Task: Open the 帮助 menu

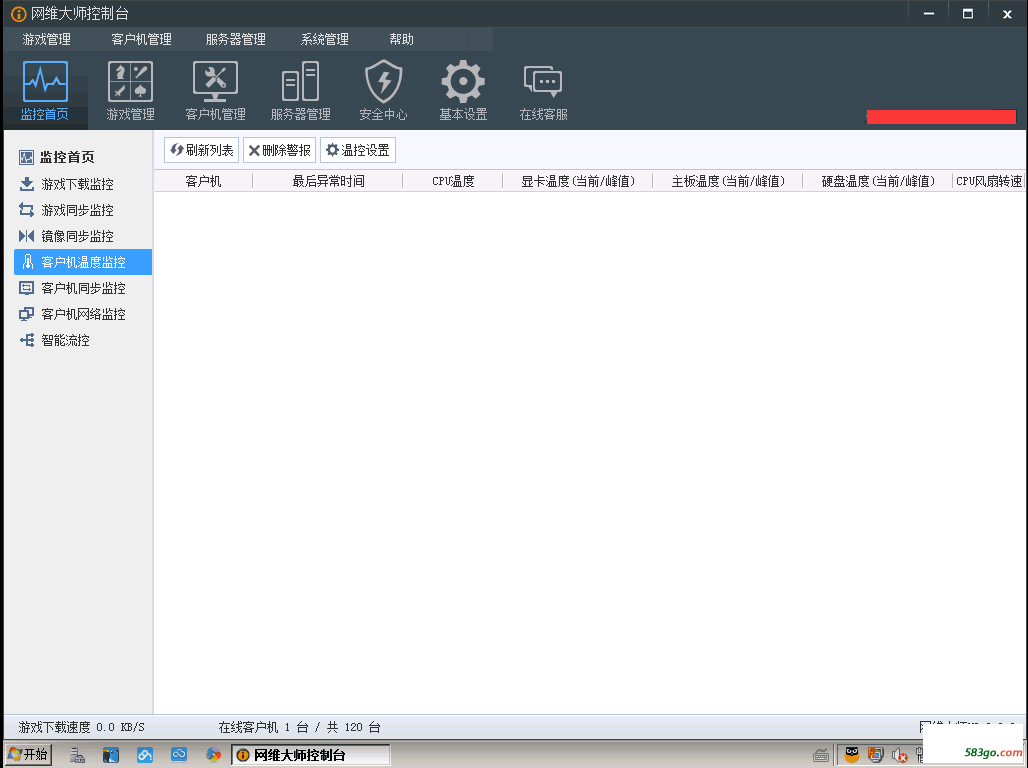Action: pyautogui.click(x=401, y=39)
